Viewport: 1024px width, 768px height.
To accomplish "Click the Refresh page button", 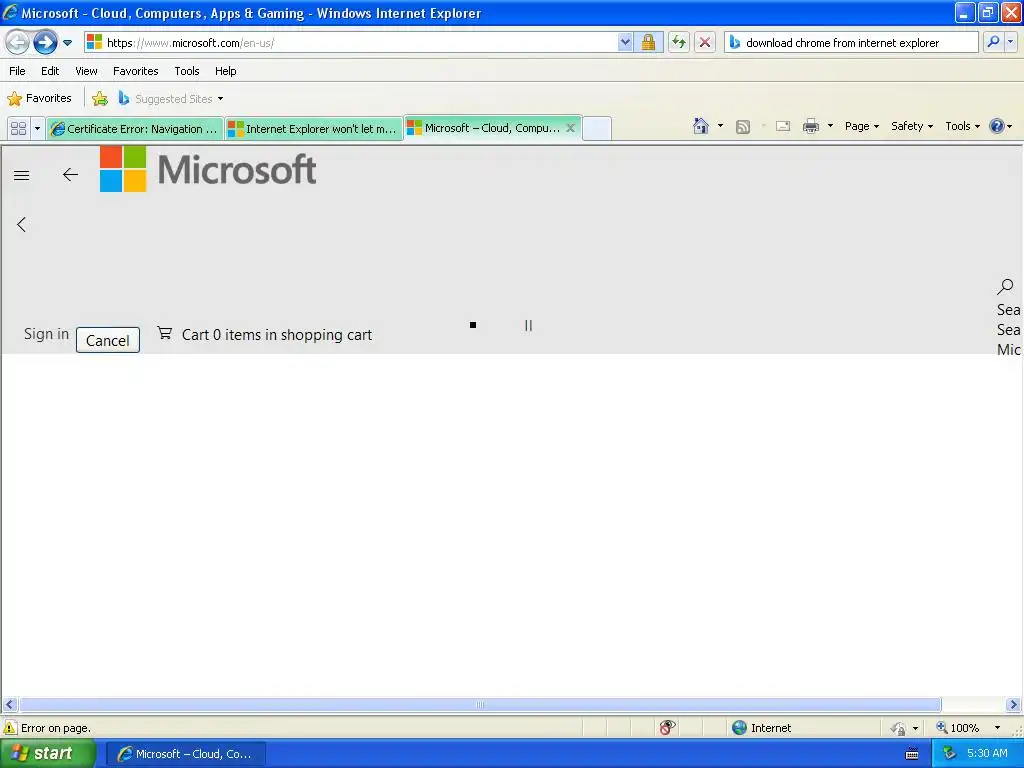I will point(679,42).
